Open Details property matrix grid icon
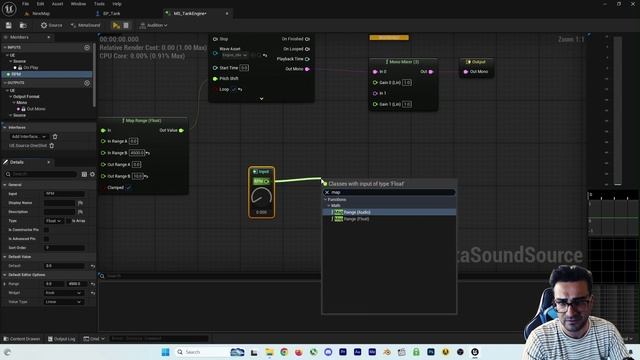This screenshot has height=360, width=640. tap(84, 174)
